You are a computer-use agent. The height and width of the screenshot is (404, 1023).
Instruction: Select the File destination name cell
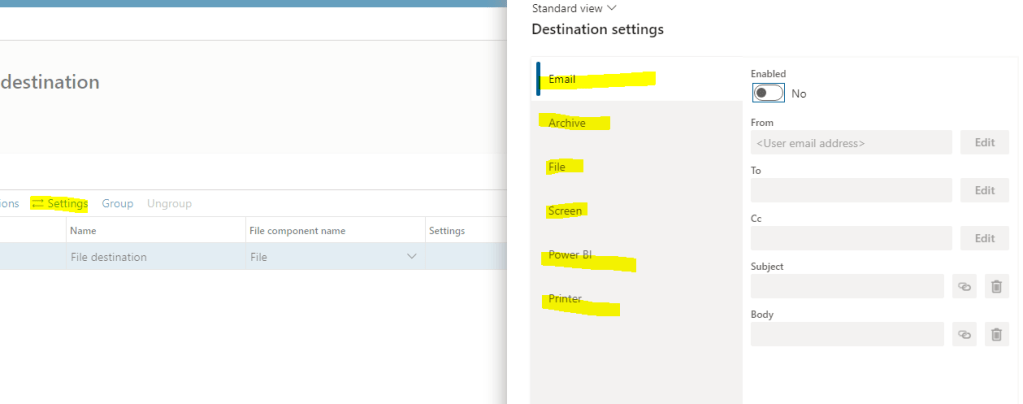(109, 257)
